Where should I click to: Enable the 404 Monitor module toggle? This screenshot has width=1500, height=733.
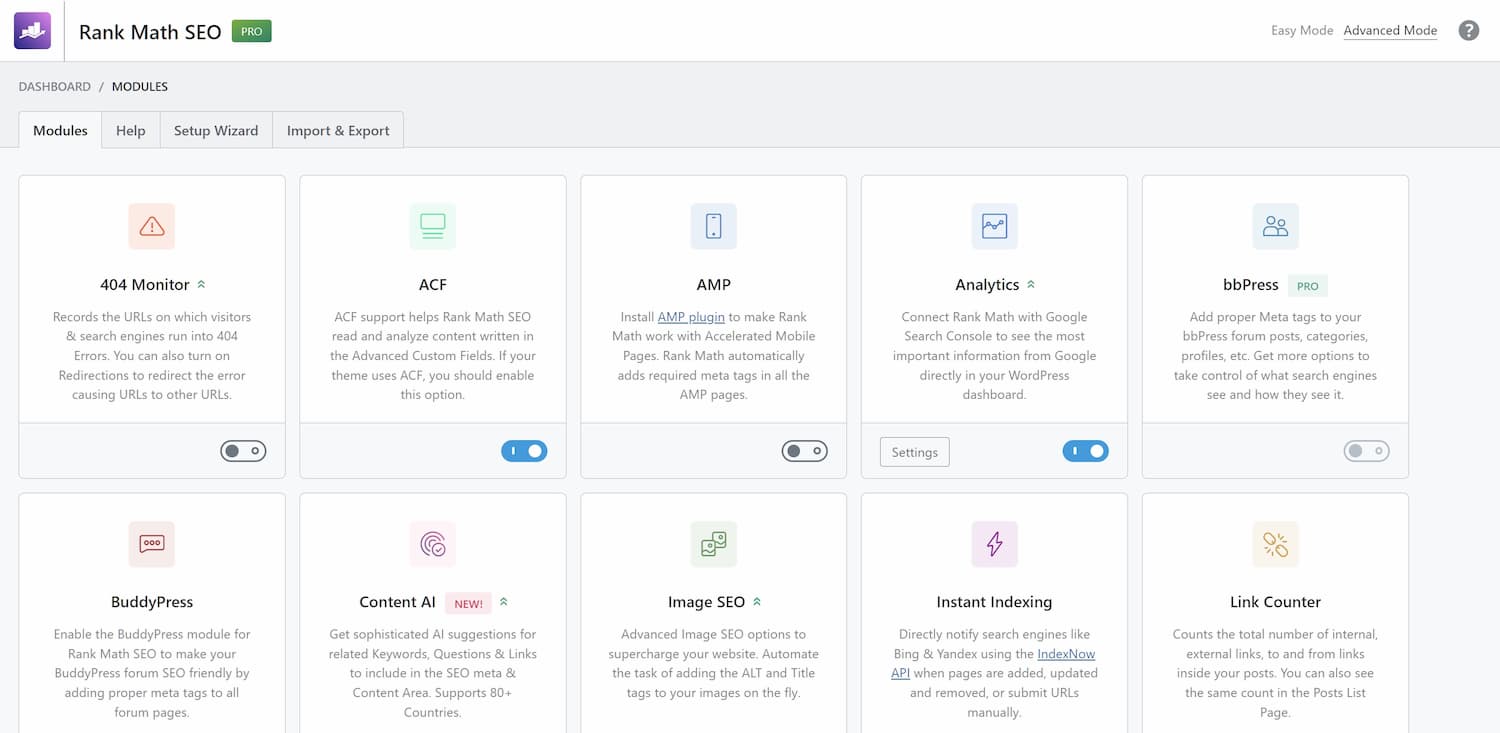[243, 451]
